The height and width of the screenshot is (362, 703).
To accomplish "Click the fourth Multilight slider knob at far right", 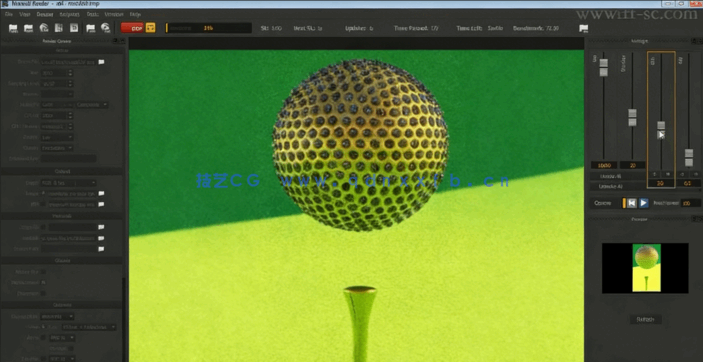I will [689, 158].
